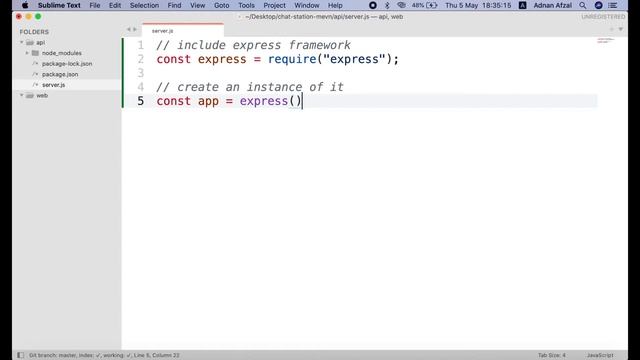Open the Help menu
The image size is (640, 360).
coord(335,5)
